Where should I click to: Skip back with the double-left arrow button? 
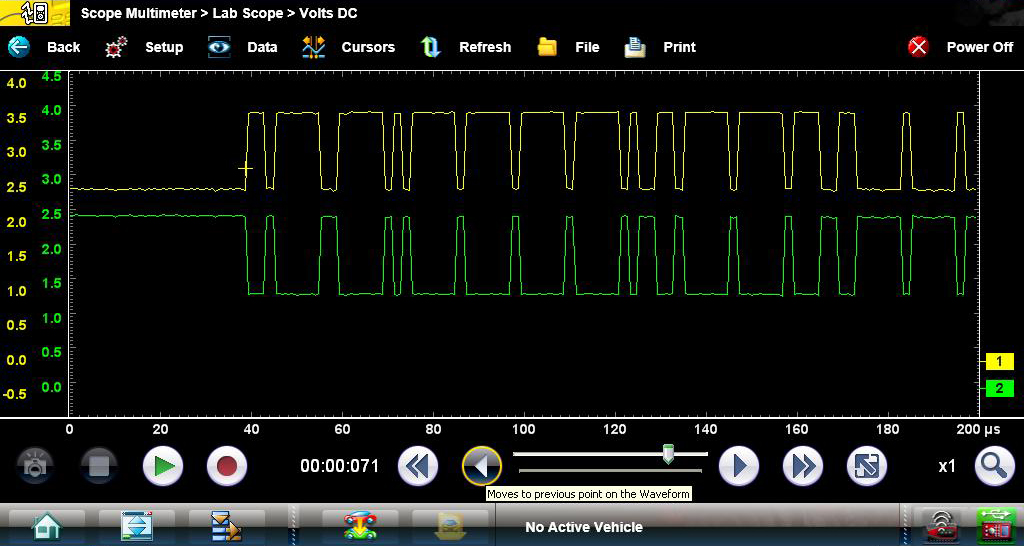point(418,466)
